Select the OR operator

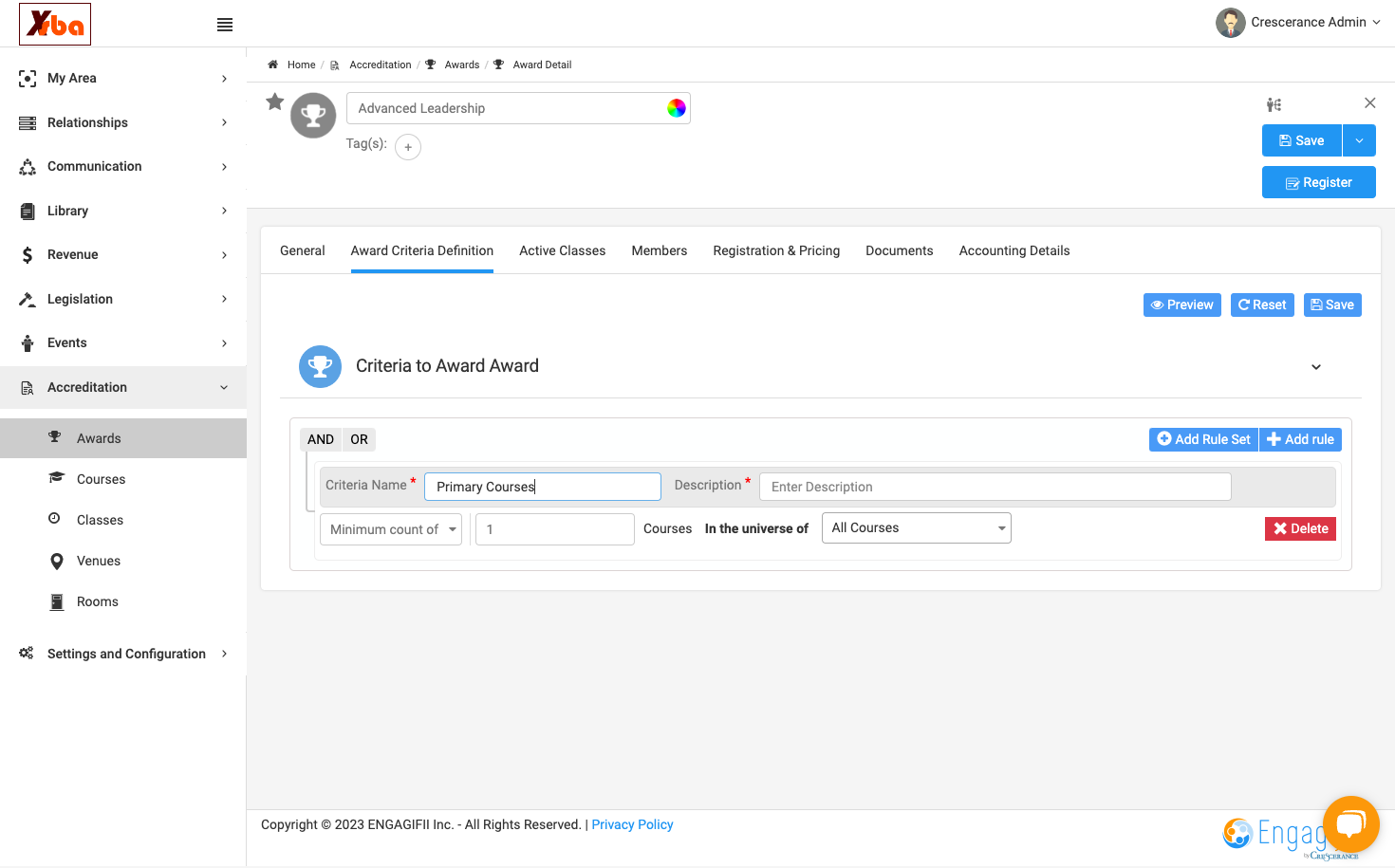(359, 439)
